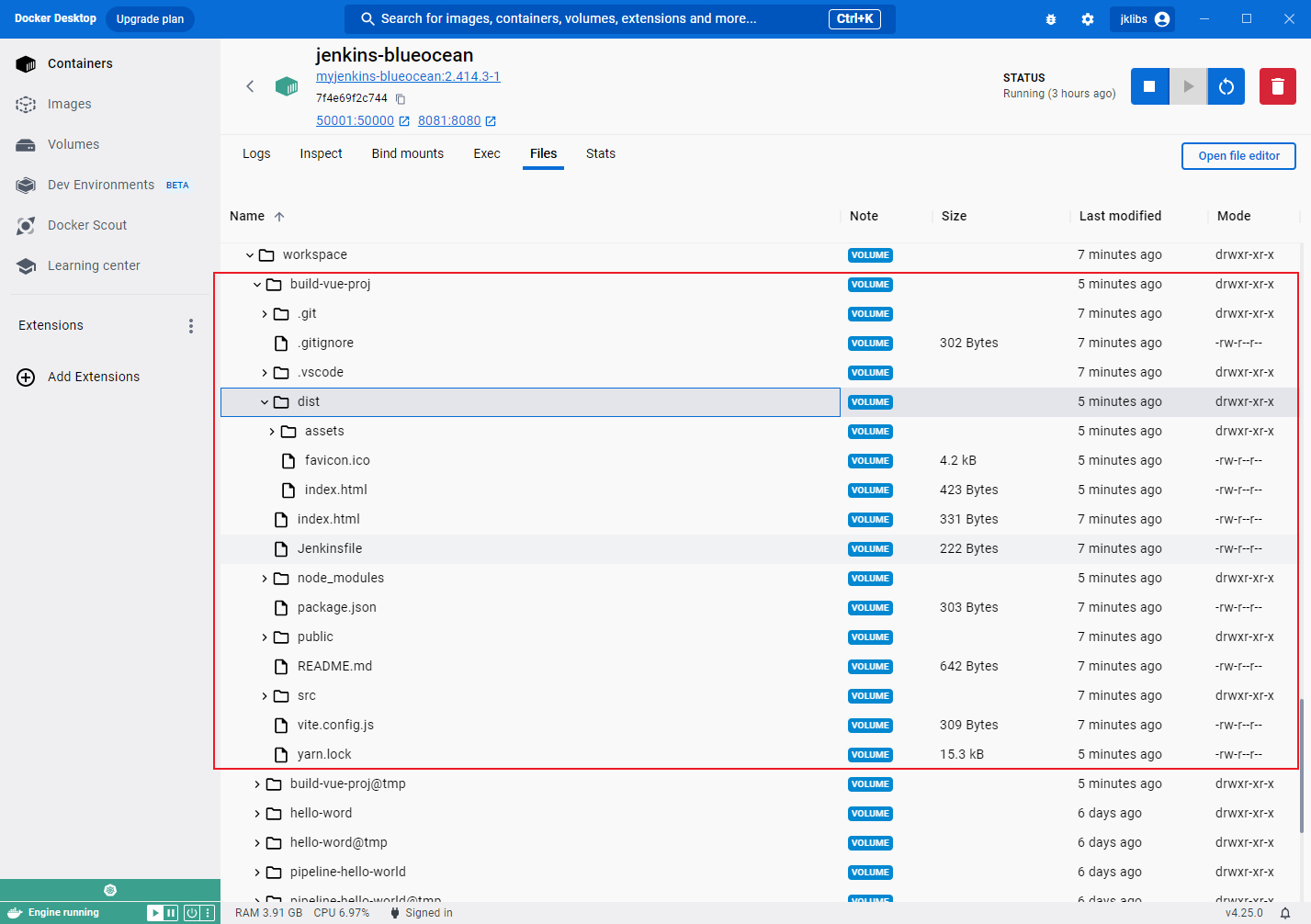Image resolution: width=1311 pixels, height=924 pixels.
Task: Select the yarn.lock file row
Action: (x=759, y=755)
